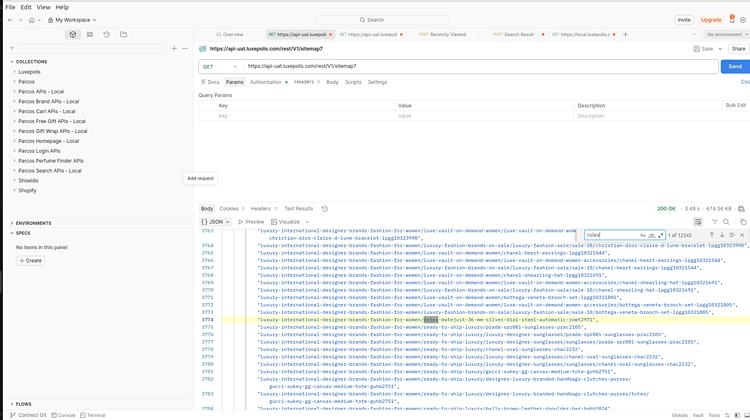750x420 pixels.
Task: Open the File menu
Action: (x=10, y=7)
